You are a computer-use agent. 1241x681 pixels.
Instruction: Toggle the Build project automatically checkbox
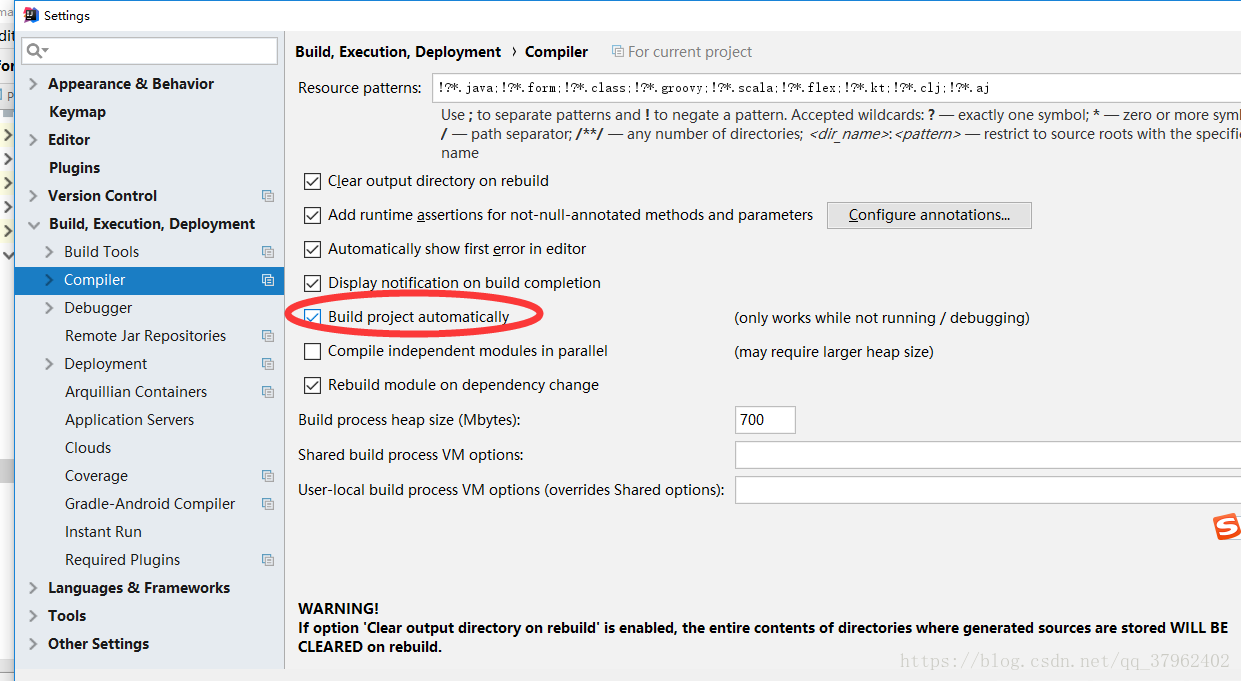(x=312, y=317)
